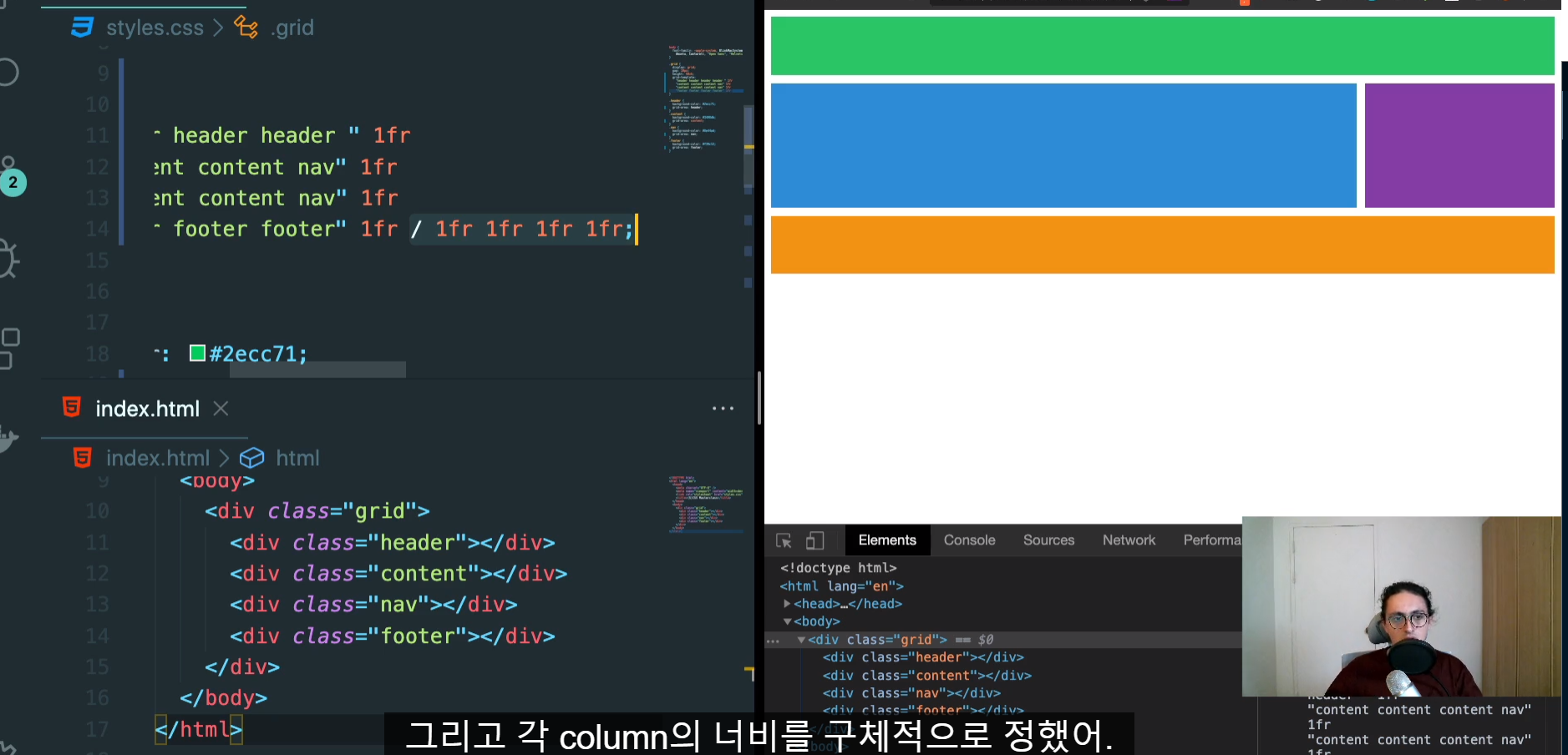
Task: Click the HTML5 icon in index.html breadcrumb
Action: [x=82, y=458]
